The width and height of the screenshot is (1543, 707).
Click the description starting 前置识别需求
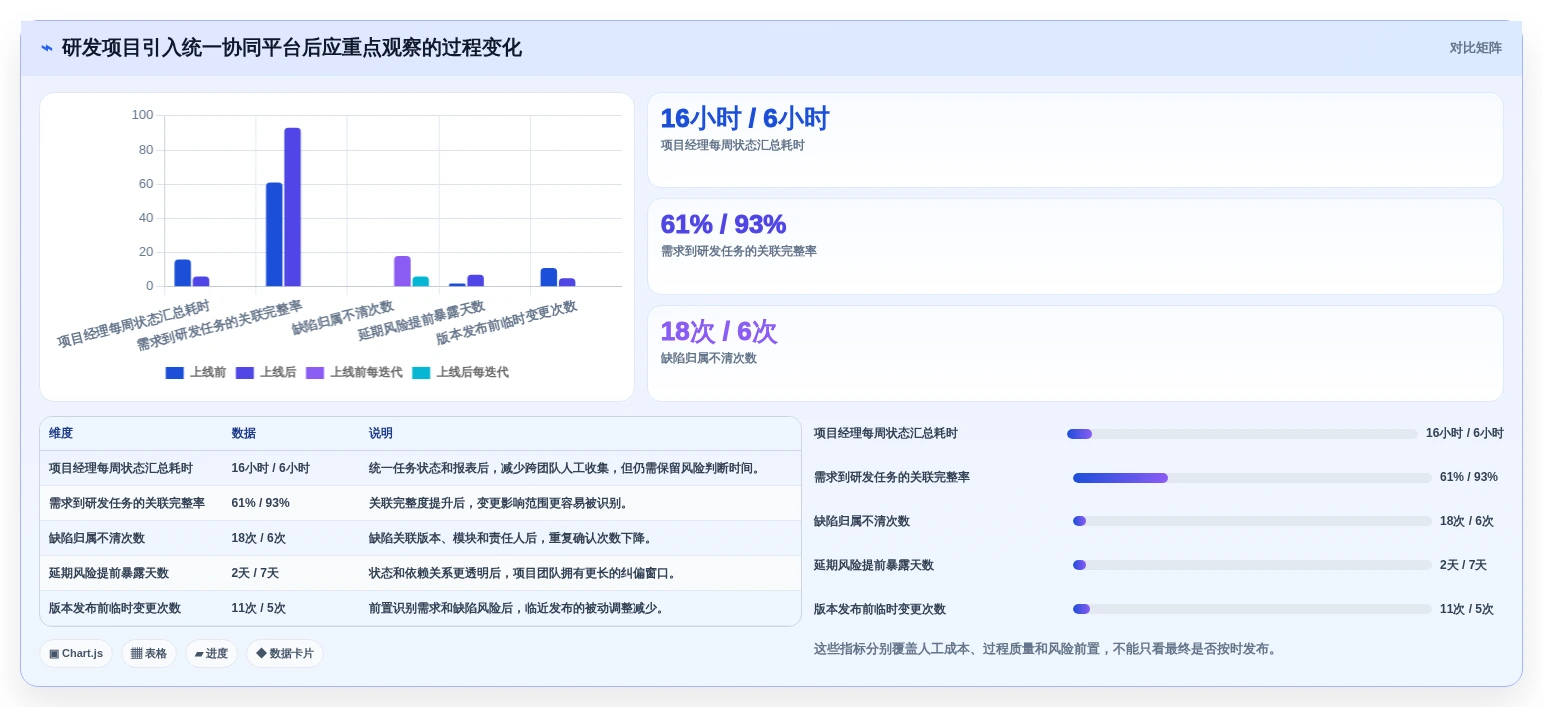point(519,608)
